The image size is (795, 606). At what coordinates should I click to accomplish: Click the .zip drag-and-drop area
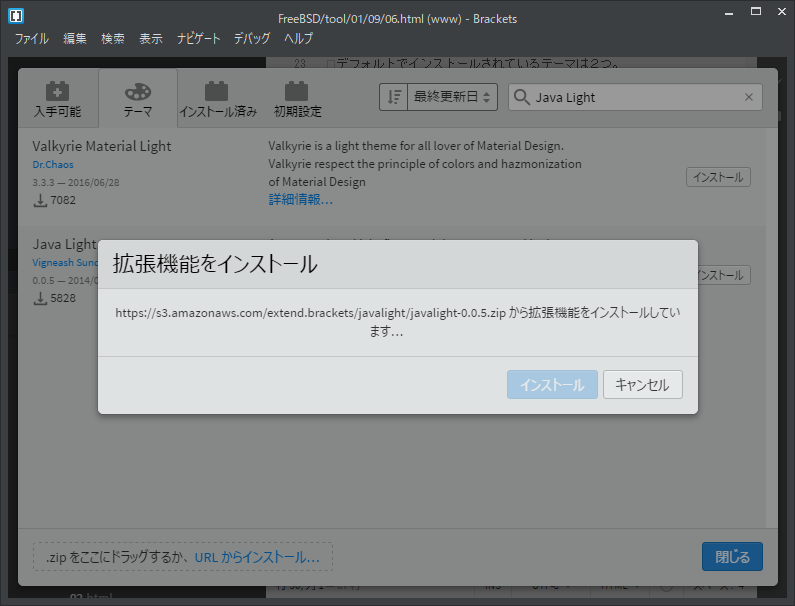[183, 556]
